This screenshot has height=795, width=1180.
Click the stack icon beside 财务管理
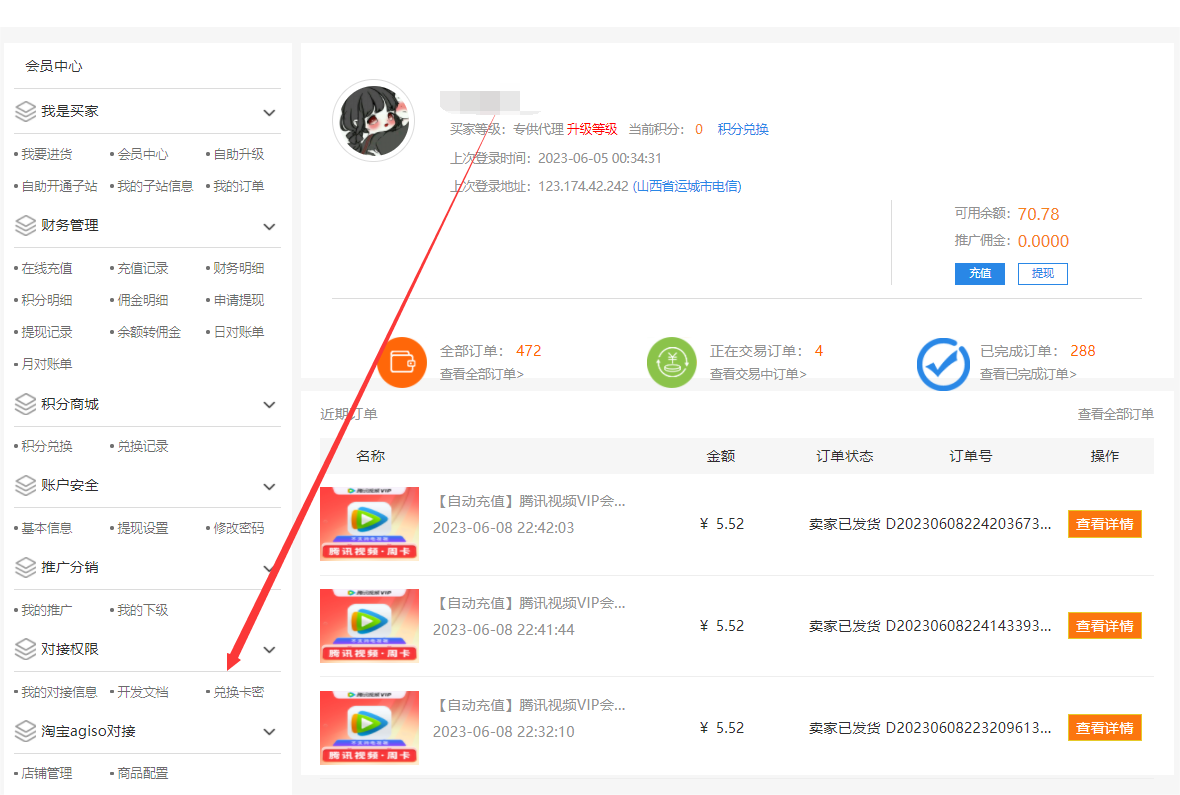pos(26,226)
